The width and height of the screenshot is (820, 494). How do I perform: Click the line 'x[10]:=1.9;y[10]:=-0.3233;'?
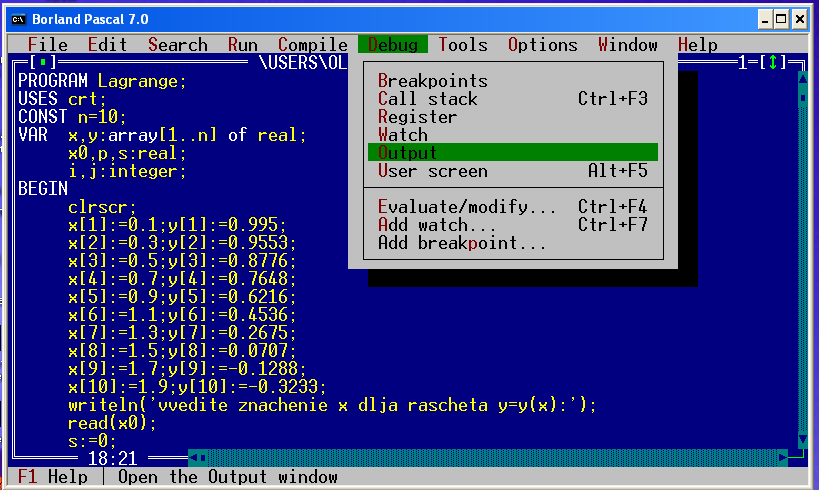tap(197, 387)
